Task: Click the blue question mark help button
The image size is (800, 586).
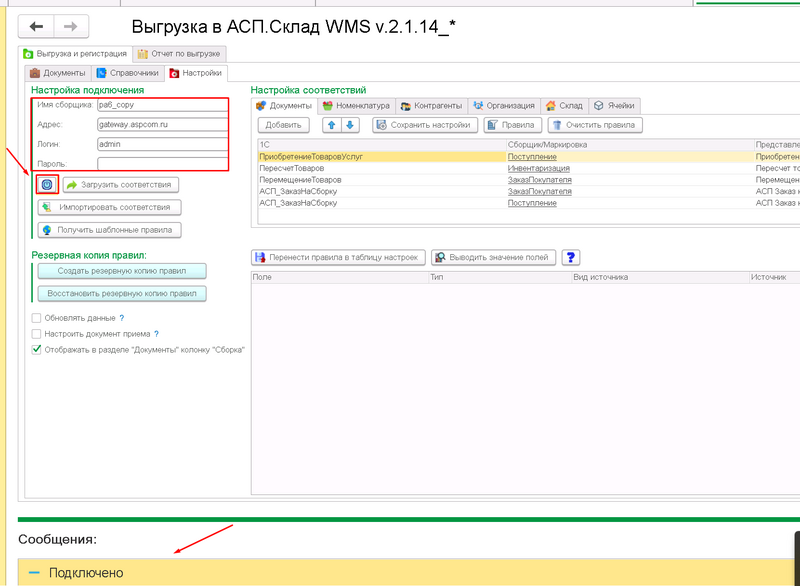Action: click(571, 257)
